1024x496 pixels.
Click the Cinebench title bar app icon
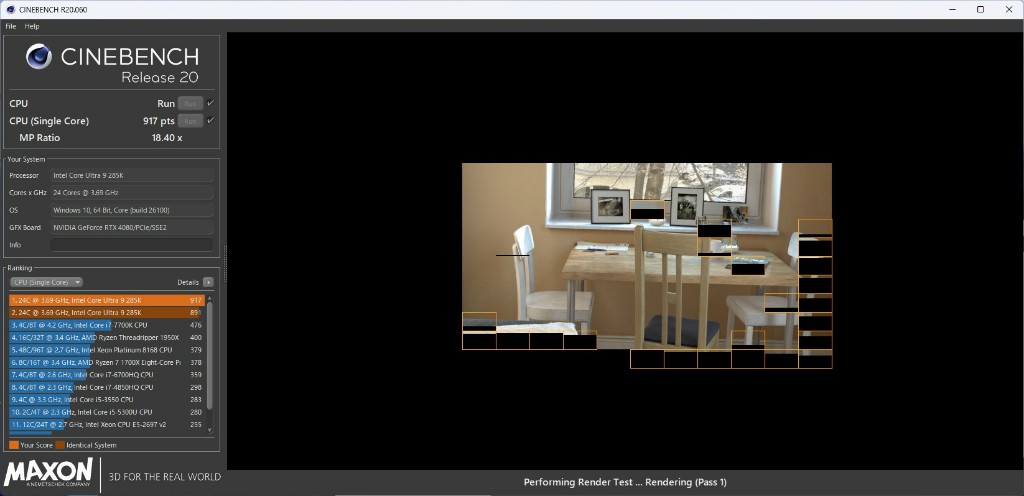point(9,9)
